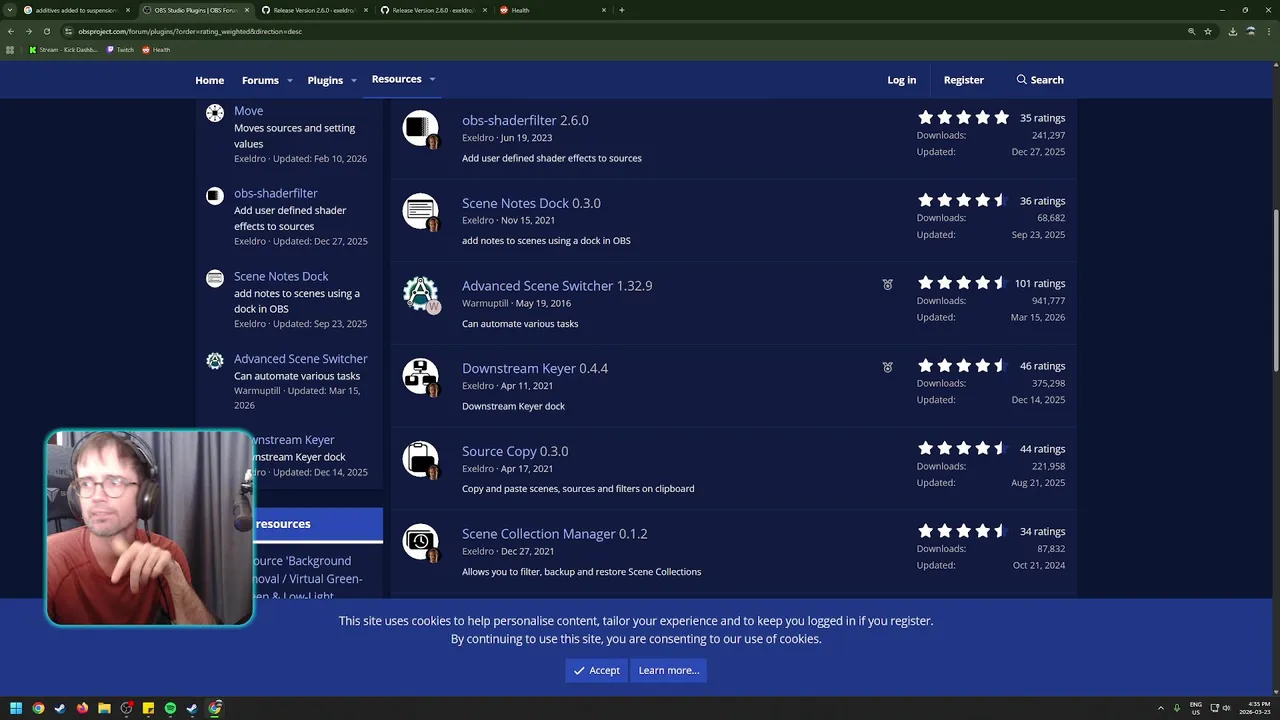Click the browser back arrow

click(x=10, y=31)
